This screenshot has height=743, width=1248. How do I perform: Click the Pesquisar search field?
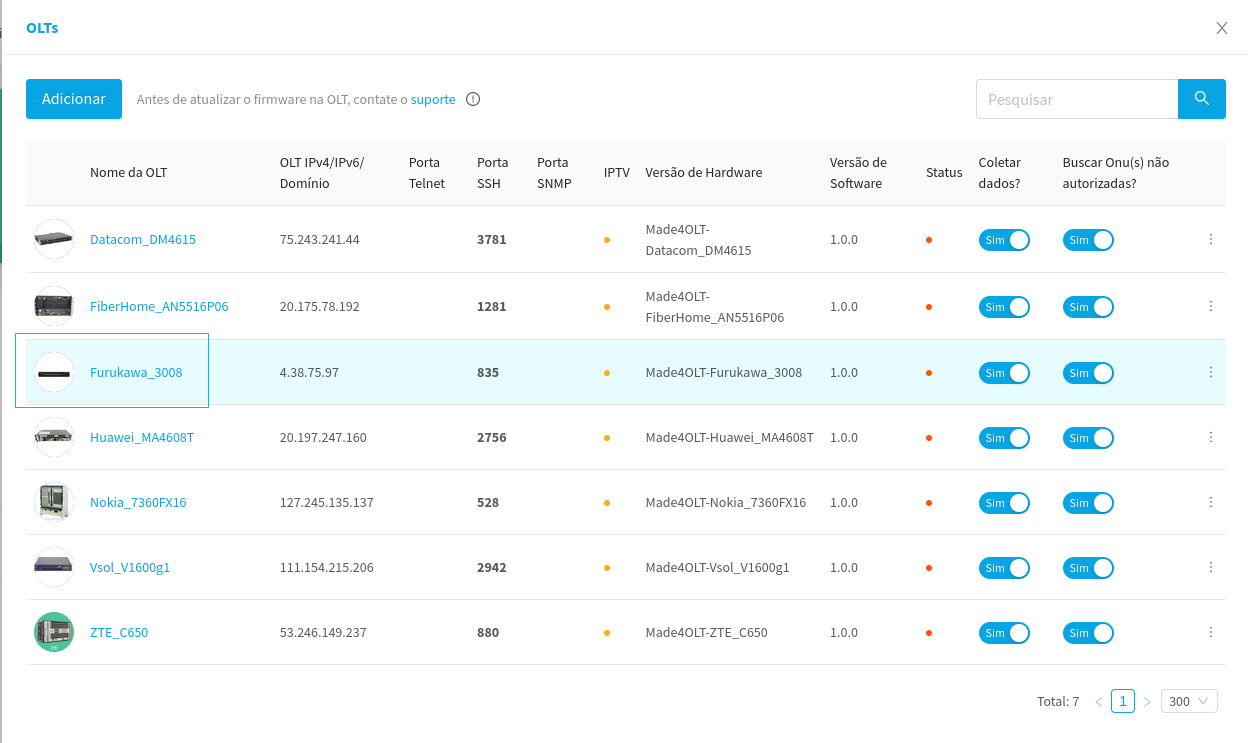pos(1077,99)
